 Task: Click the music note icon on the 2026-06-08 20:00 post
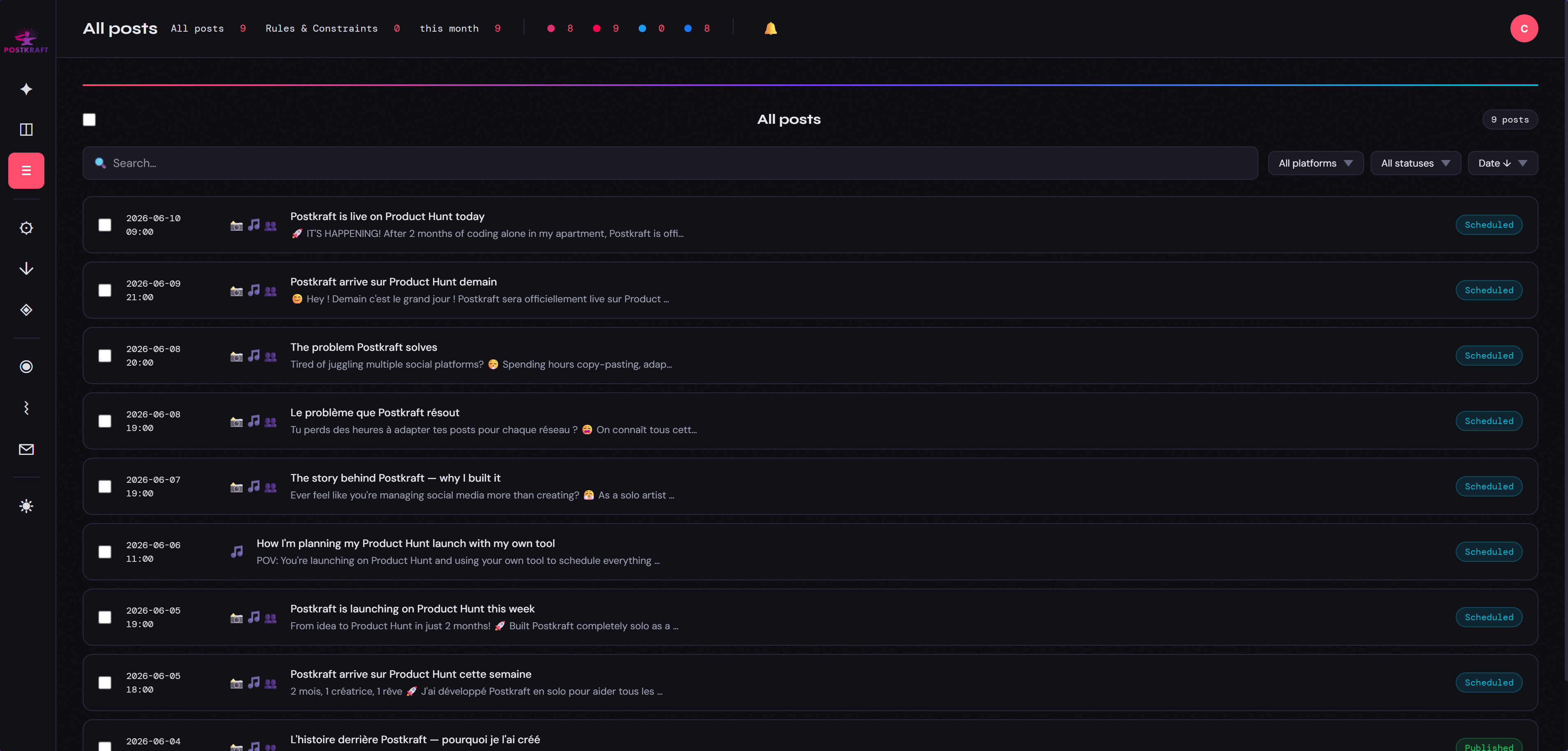[x=254, y=355]
